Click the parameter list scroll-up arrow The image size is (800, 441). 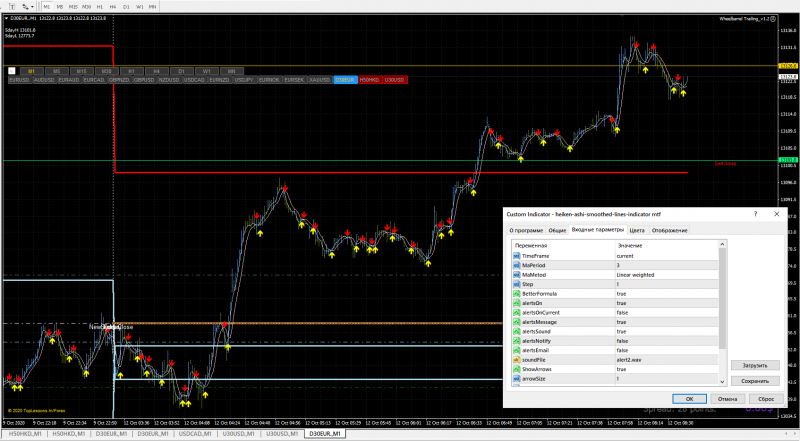pyautogui.click(x=722, y=245)
